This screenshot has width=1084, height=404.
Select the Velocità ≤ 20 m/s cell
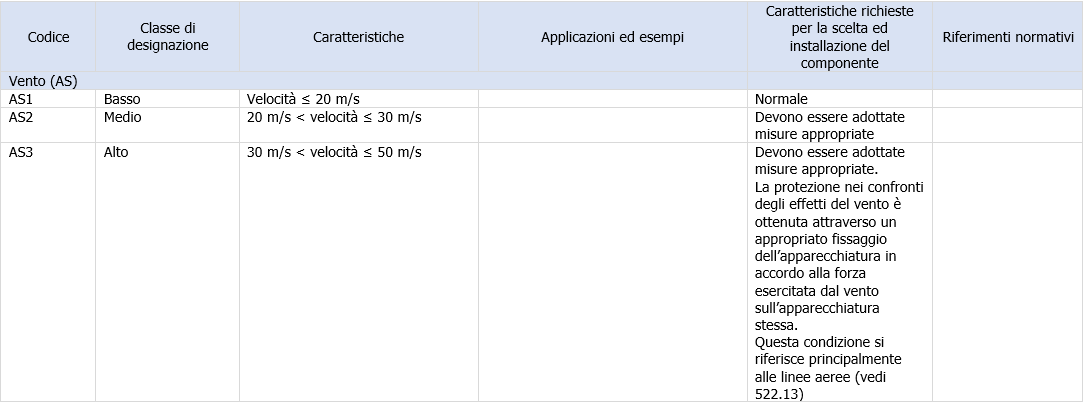tap(304, 99)
